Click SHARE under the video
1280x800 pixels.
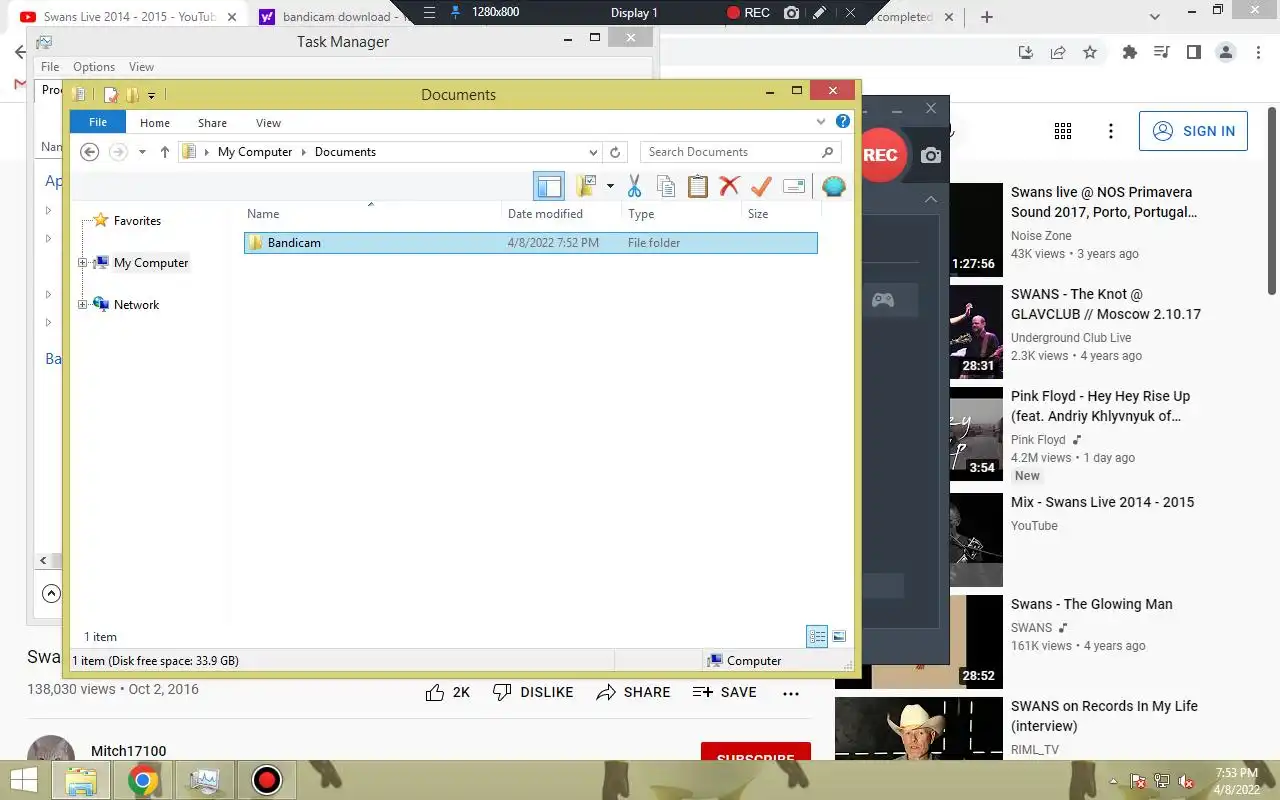coord(634,692)
